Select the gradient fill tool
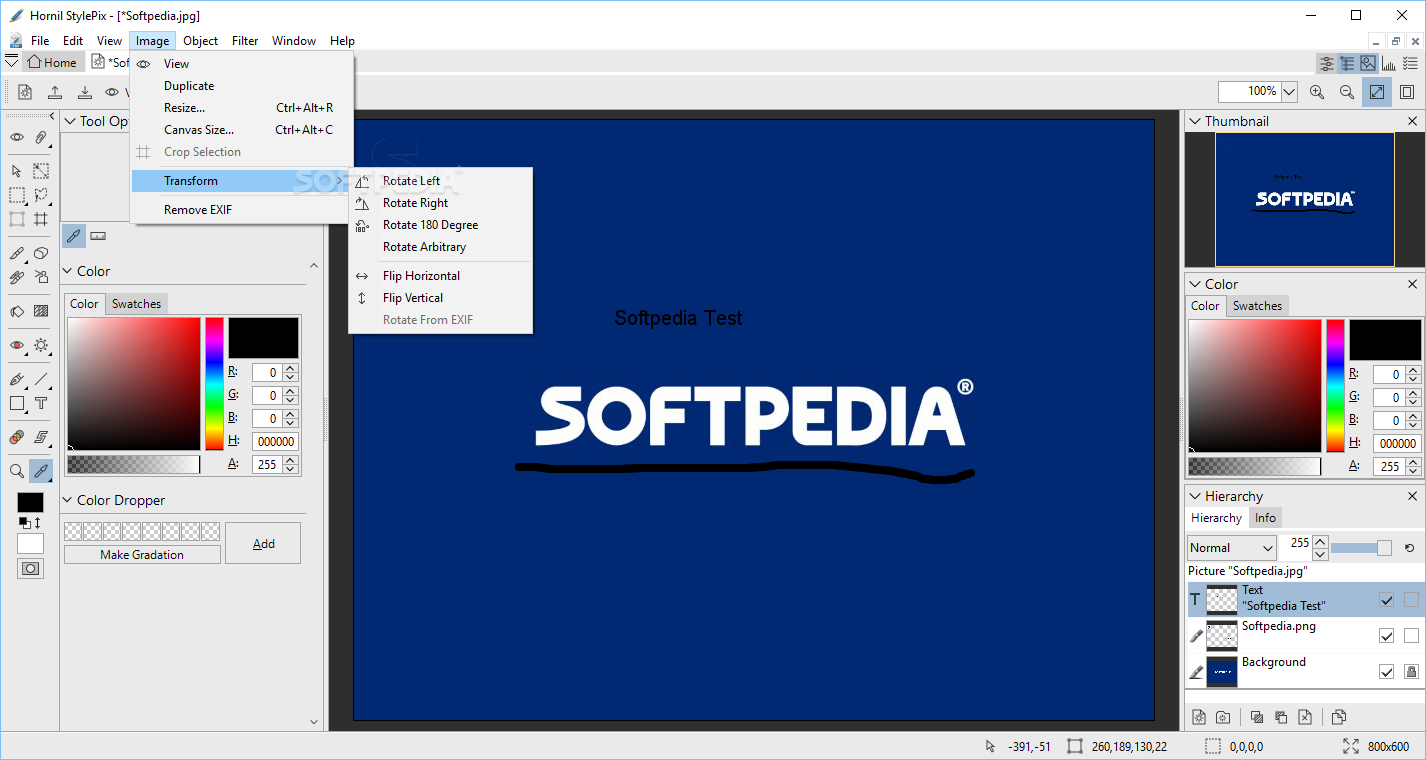1426x760 pixels. 41,311
